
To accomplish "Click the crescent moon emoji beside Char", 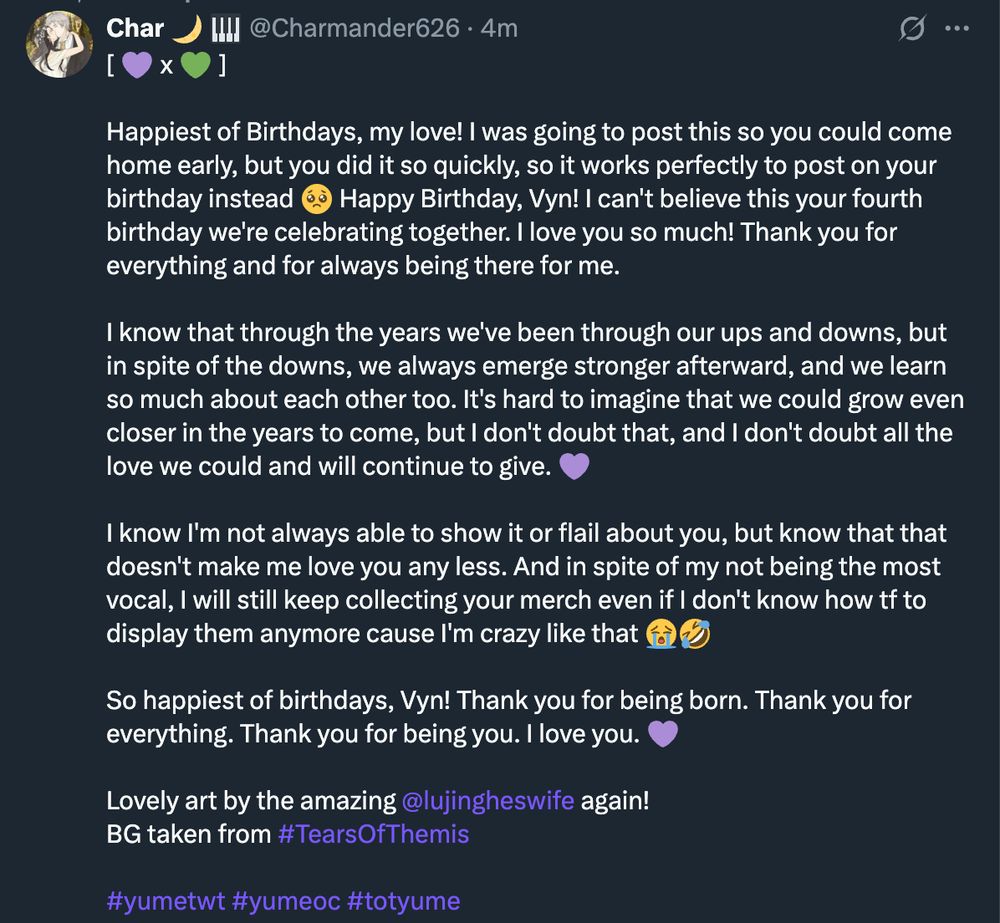I will 188,29.
